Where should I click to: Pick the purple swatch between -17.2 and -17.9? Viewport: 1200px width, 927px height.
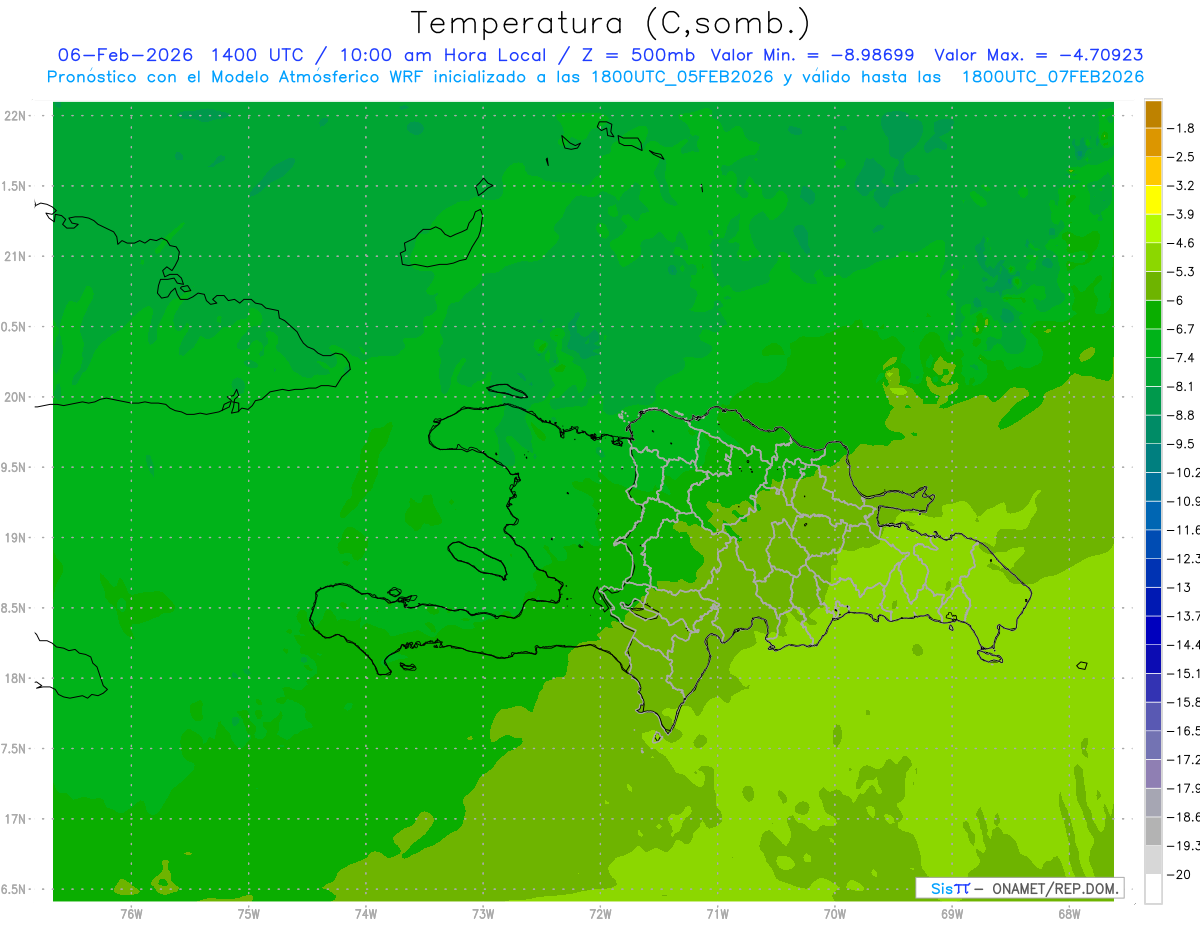pos(1153,774)
